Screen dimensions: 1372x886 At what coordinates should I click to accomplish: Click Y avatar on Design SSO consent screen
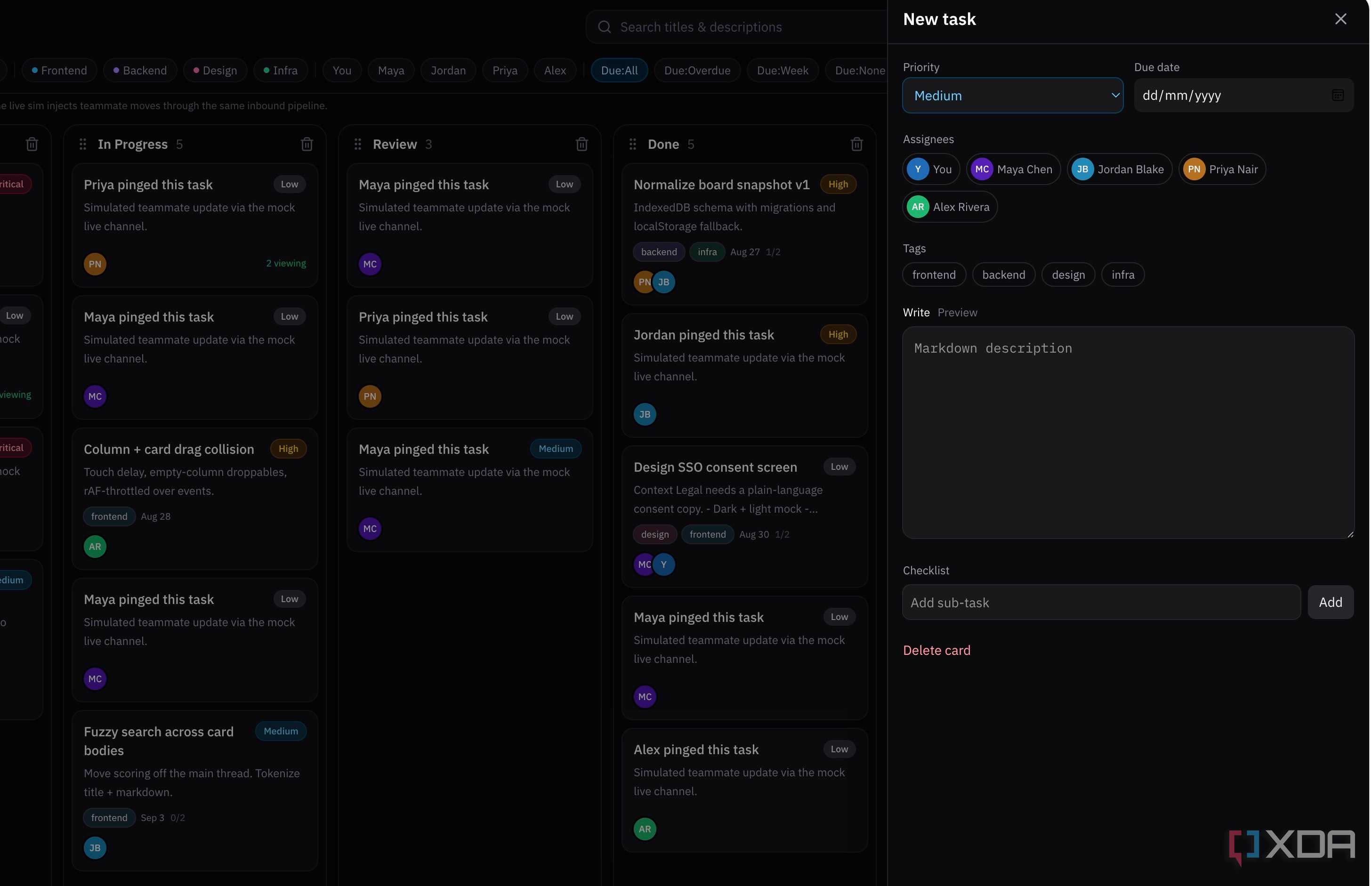point(664,564)
